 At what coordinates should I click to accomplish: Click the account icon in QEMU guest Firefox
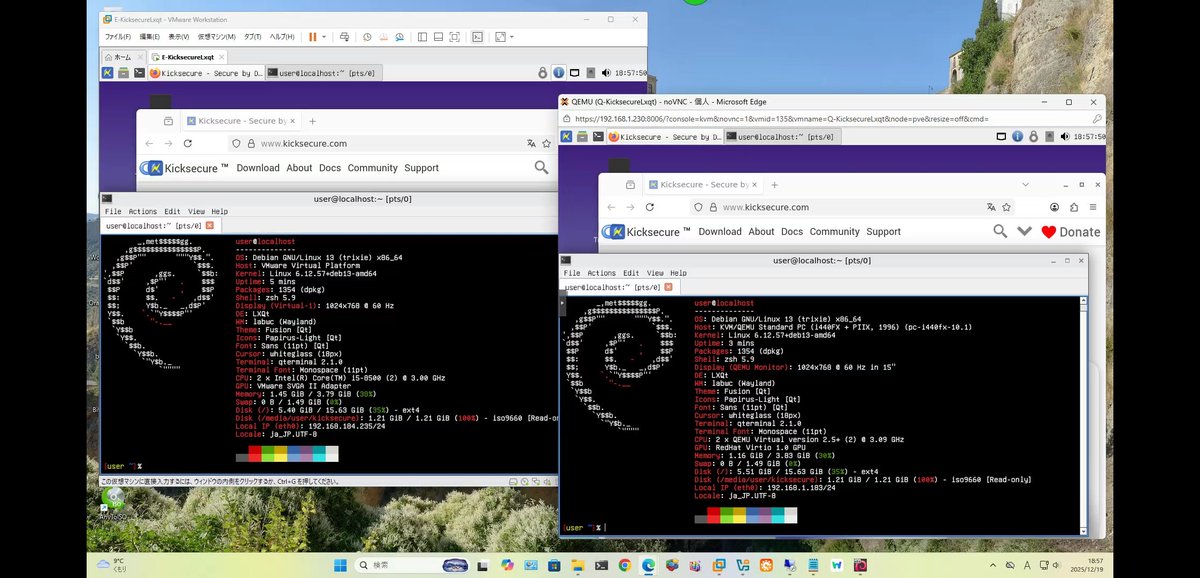(1054, 207)
